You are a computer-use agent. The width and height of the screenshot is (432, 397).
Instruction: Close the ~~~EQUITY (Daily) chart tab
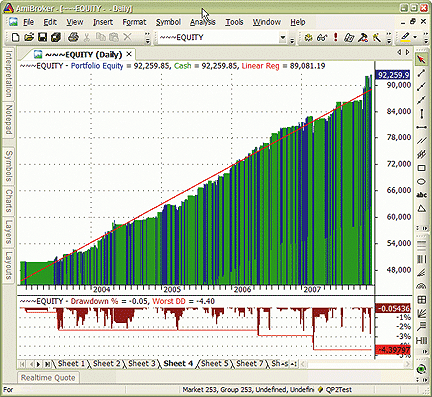129,54
